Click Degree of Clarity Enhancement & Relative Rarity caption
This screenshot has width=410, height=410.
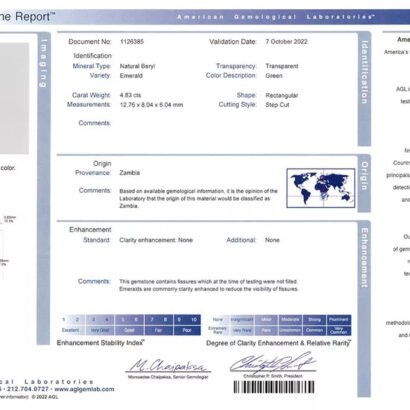[278, 343]
